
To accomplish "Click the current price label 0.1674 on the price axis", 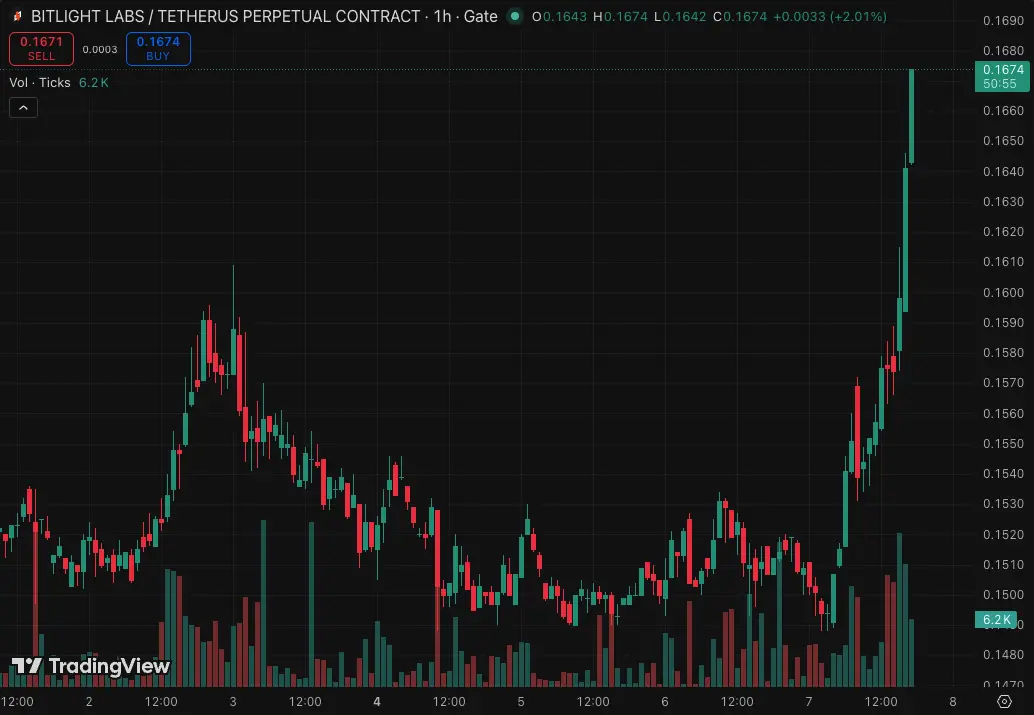I will [1002, 77].
